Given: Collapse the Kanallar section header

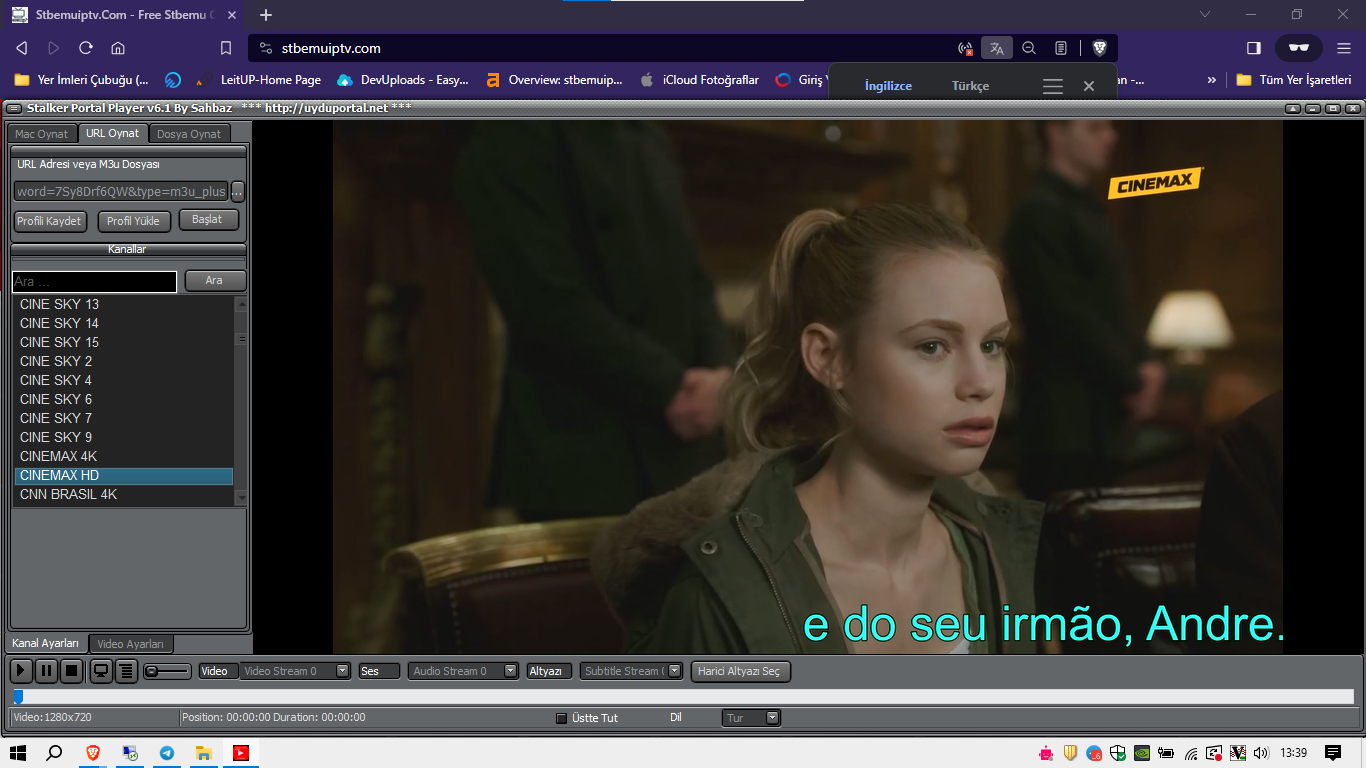Looking at the screenshot, I should (128, 249).
